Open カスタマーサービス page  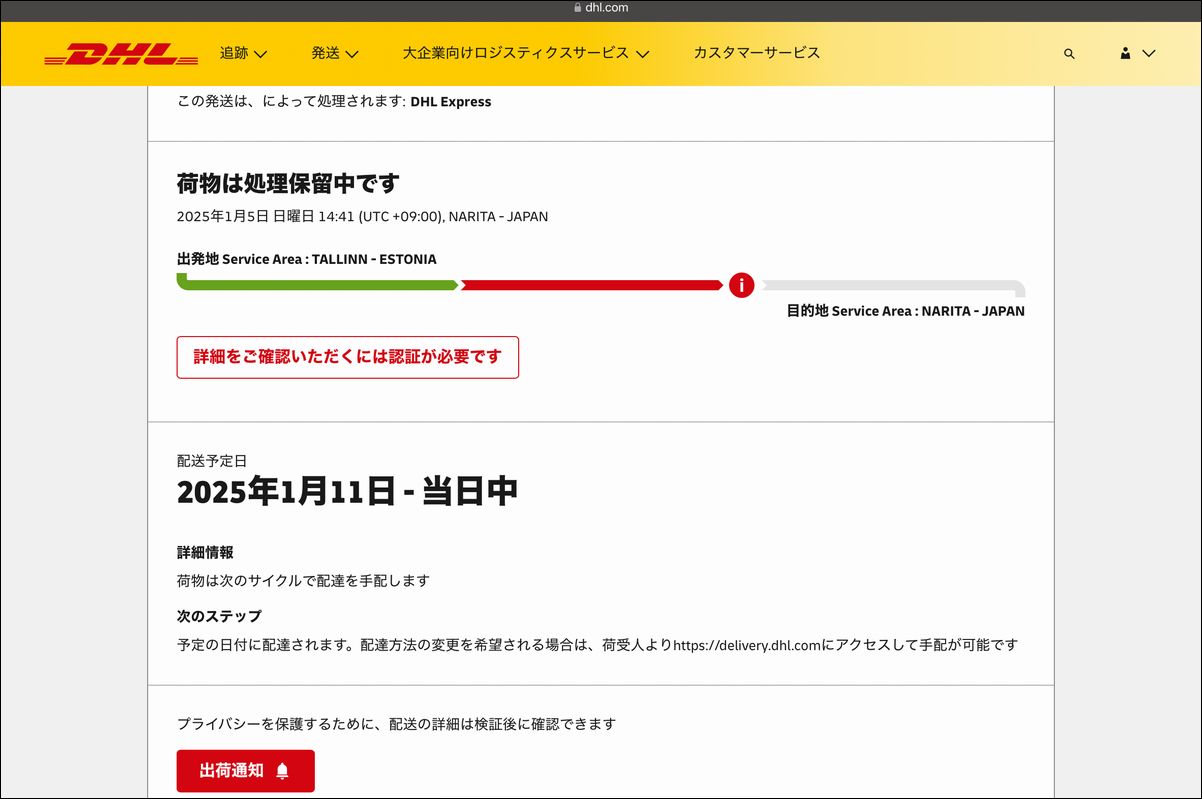(757, 53)
